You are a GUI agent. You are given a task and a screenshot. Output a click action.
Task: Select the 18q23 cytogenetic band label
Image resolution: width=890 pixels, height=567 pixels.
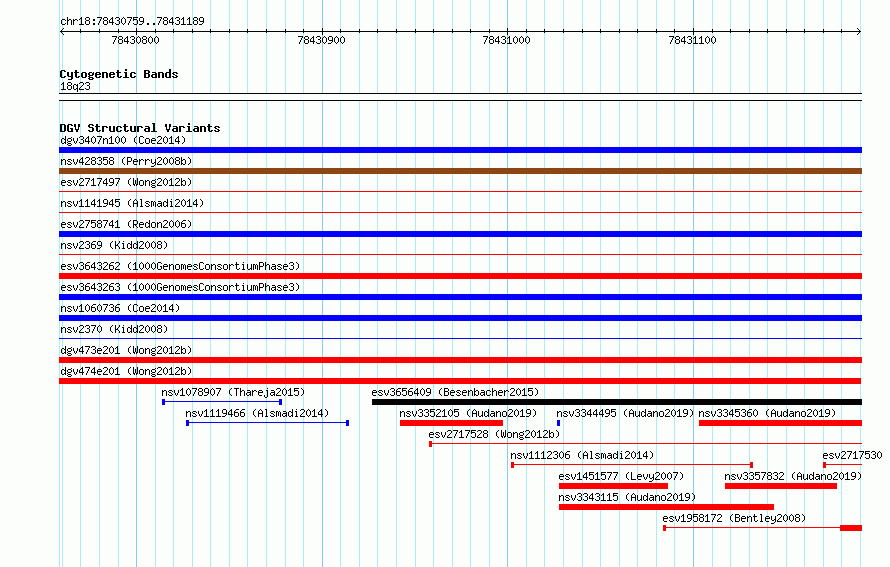(x=75, y=86)
